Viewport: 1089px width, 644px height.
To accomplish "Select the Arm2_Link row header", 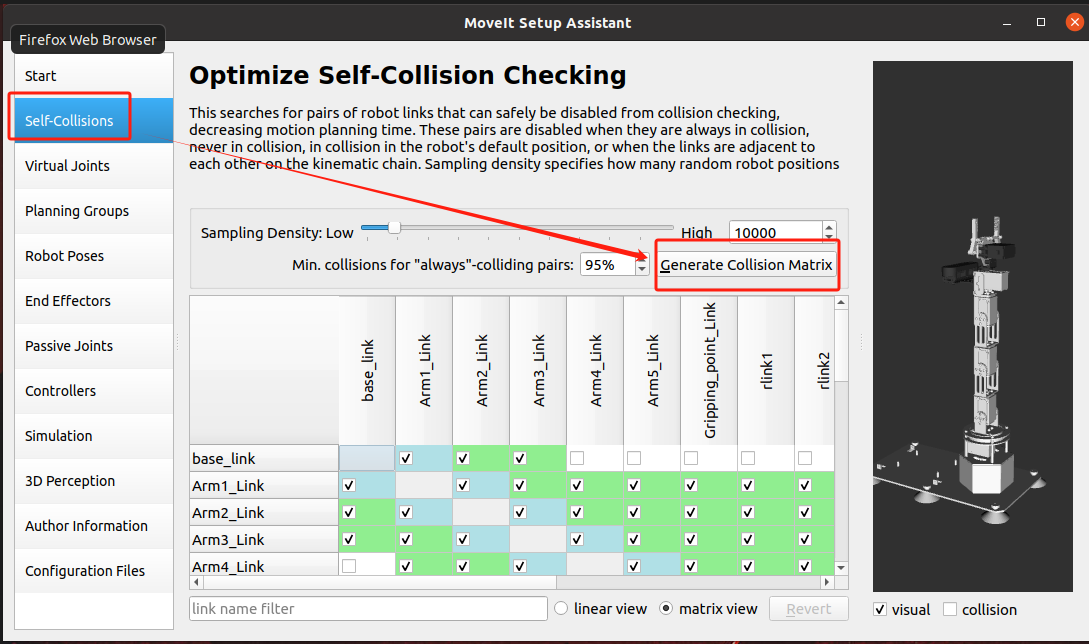I will (264, 513).
